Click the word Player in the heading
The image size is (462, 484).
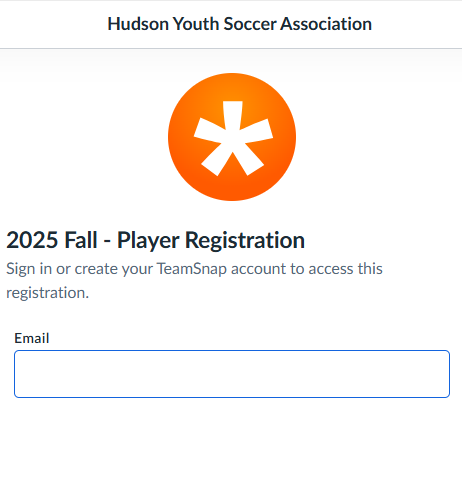pos(148,240)
